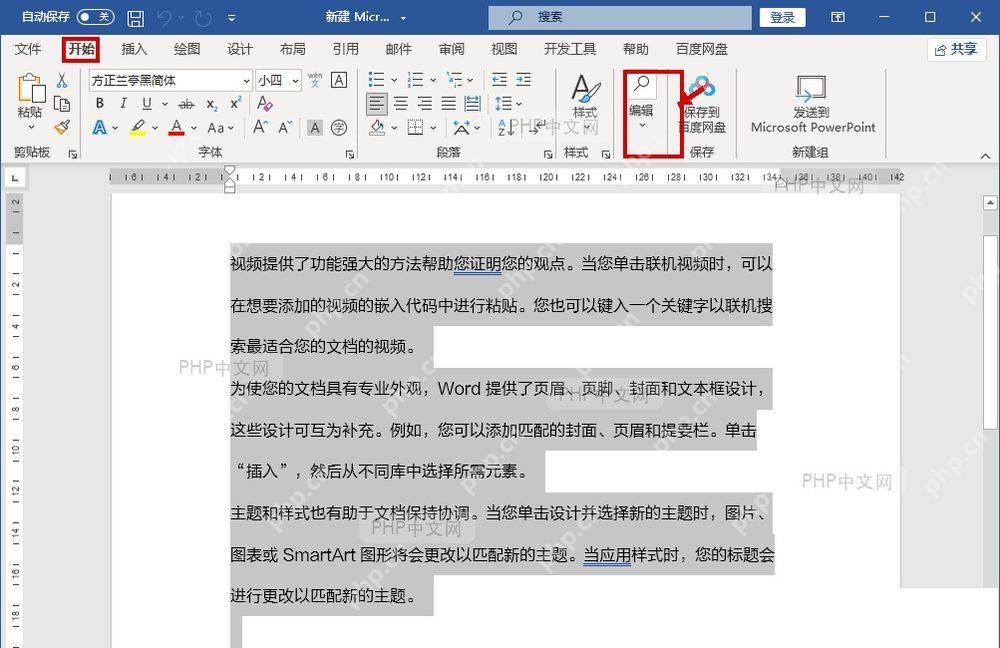This screenshot has width=1000, height=648.
Task: Apply red font color
Action: click(x=177, y=128)
